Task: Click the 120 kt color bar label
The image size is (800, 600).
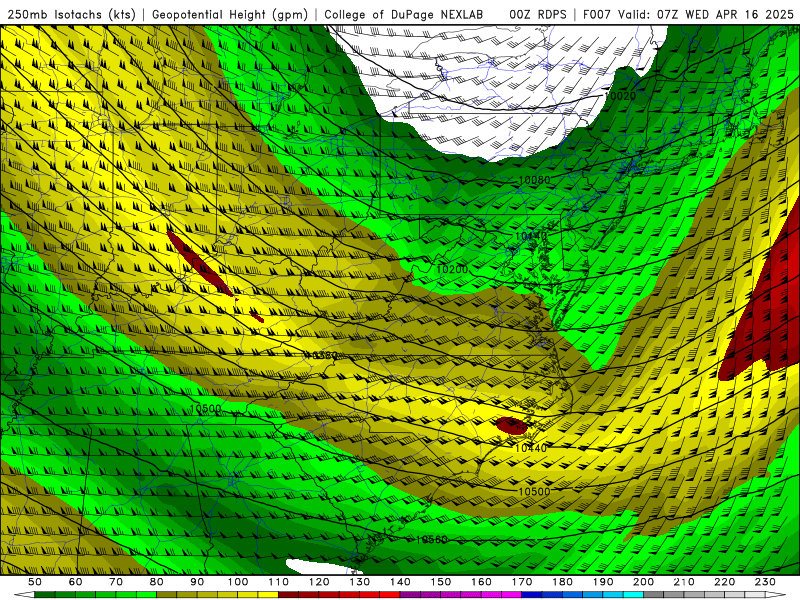Action: click(319, 582)
